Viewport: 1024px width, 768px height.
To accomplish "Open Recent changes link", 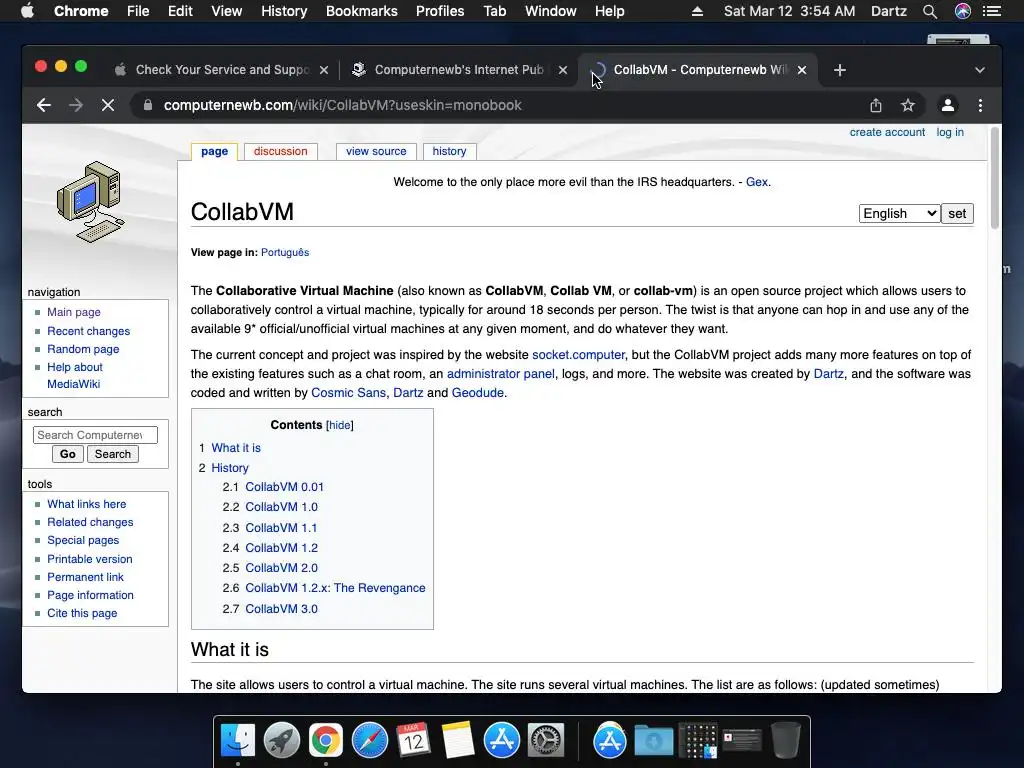I will (x=88, y=331).
